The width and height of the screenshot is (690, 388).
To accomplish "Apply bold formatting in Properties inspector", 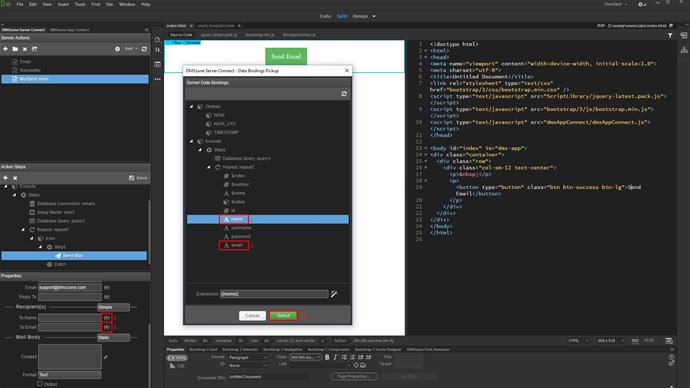I will 327,357.
